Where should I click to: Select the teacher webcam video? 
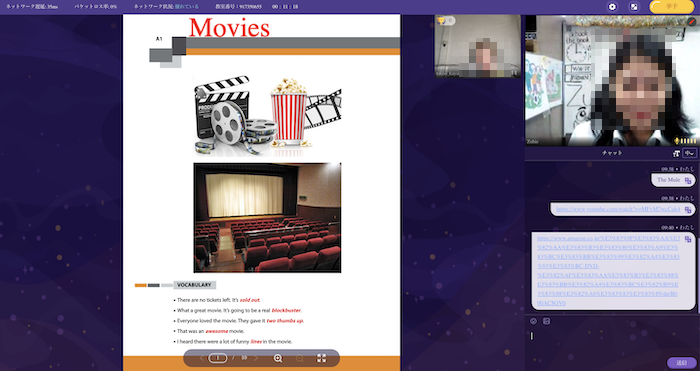point(612,80)
